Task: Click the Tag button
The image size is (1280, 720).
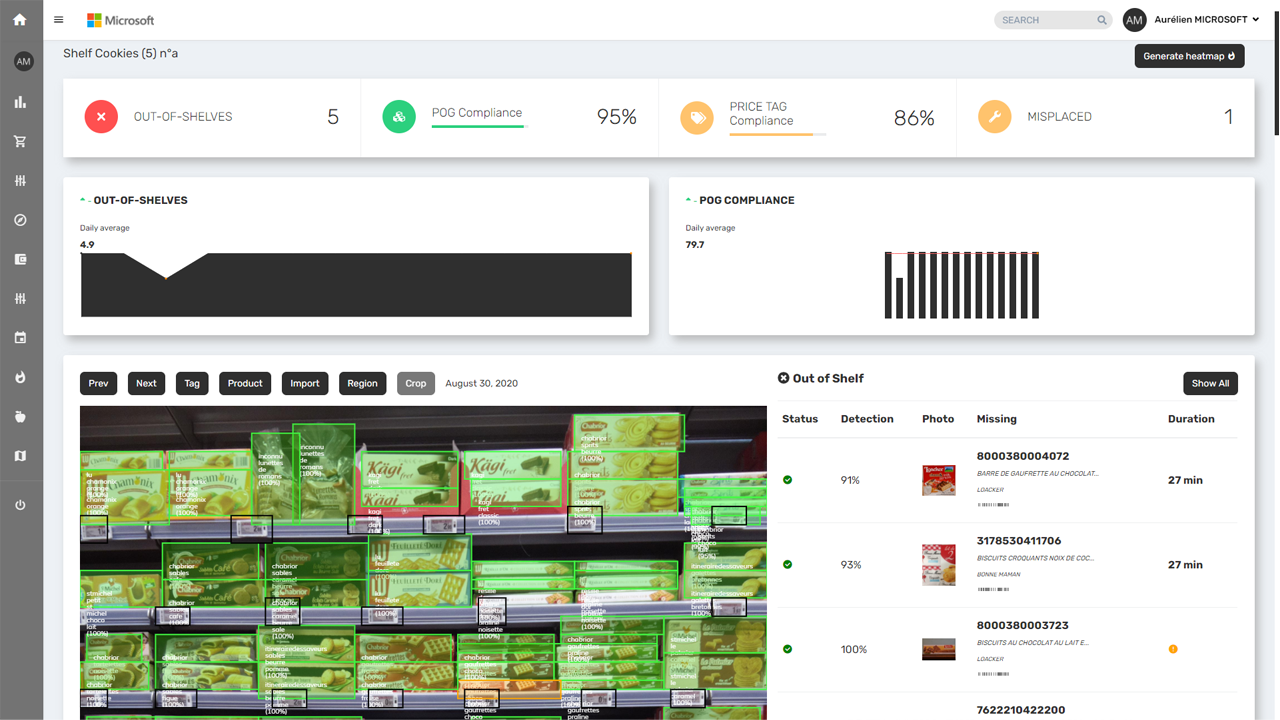Action: pos(192,383)
